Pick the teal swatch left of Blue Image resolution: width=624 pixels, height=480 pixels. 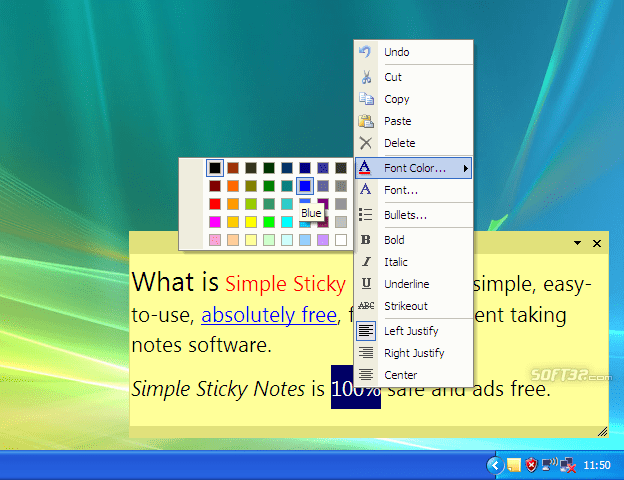coord(287,186)
